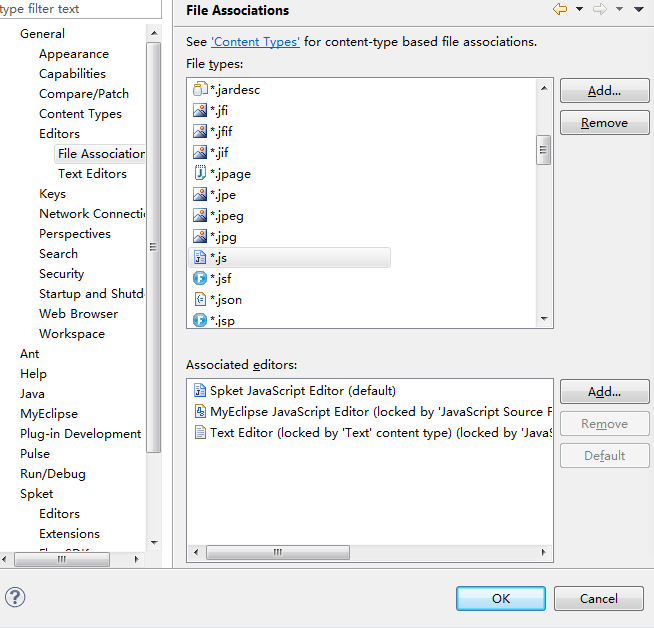Click the *.jsp file type icon
Screen dimensions: 654x628
click(200, 320)
